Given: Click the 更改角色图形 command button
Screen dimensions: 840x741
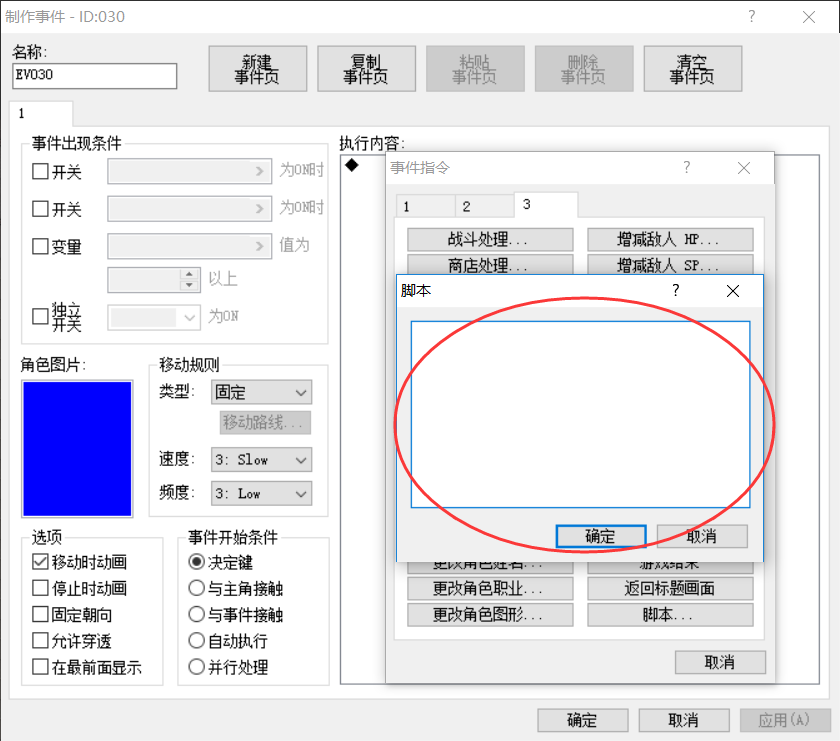Looking at the screenshot, I should 490,615.
